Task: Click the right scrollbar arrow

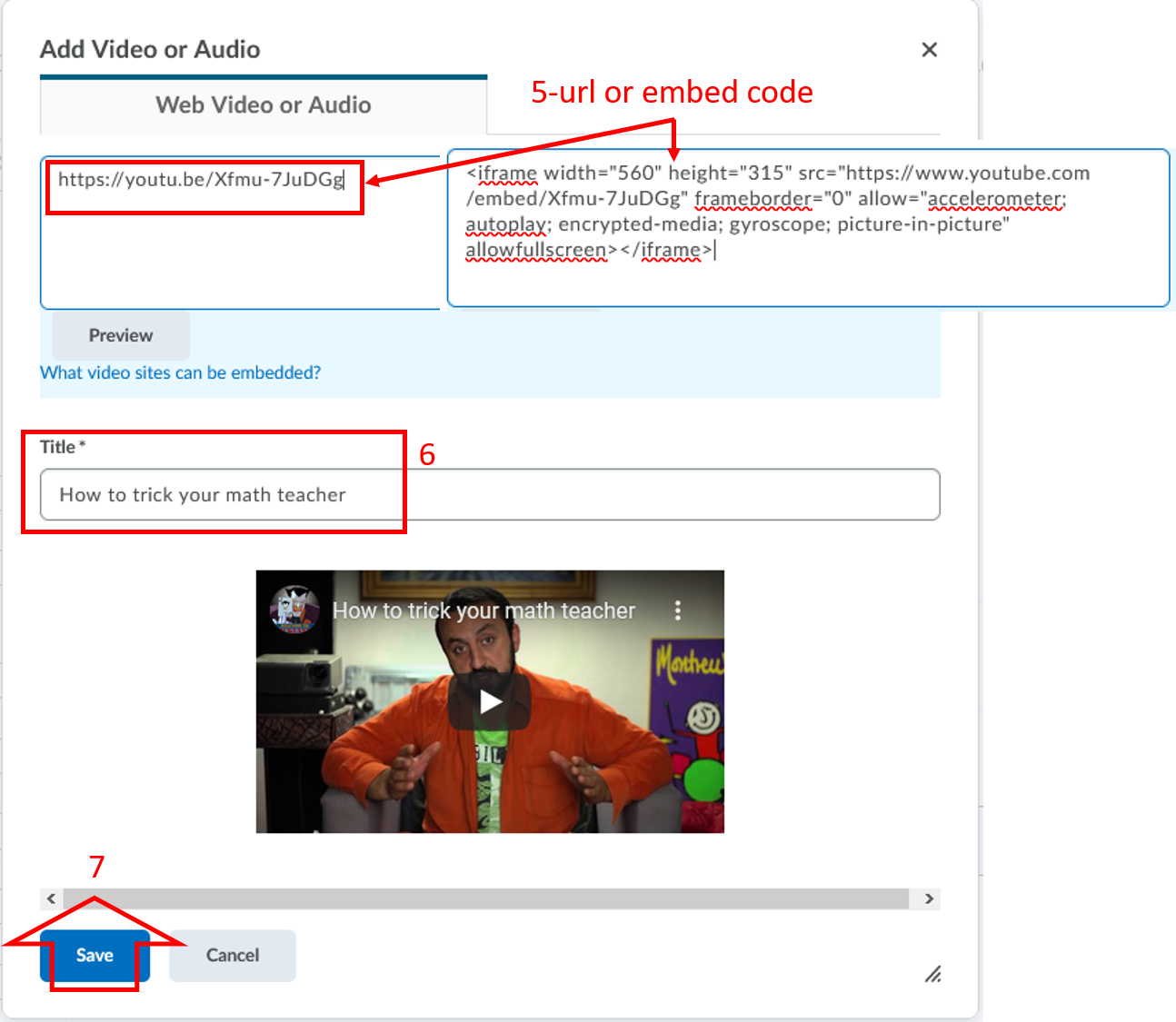Action: (x=928, y=898)
